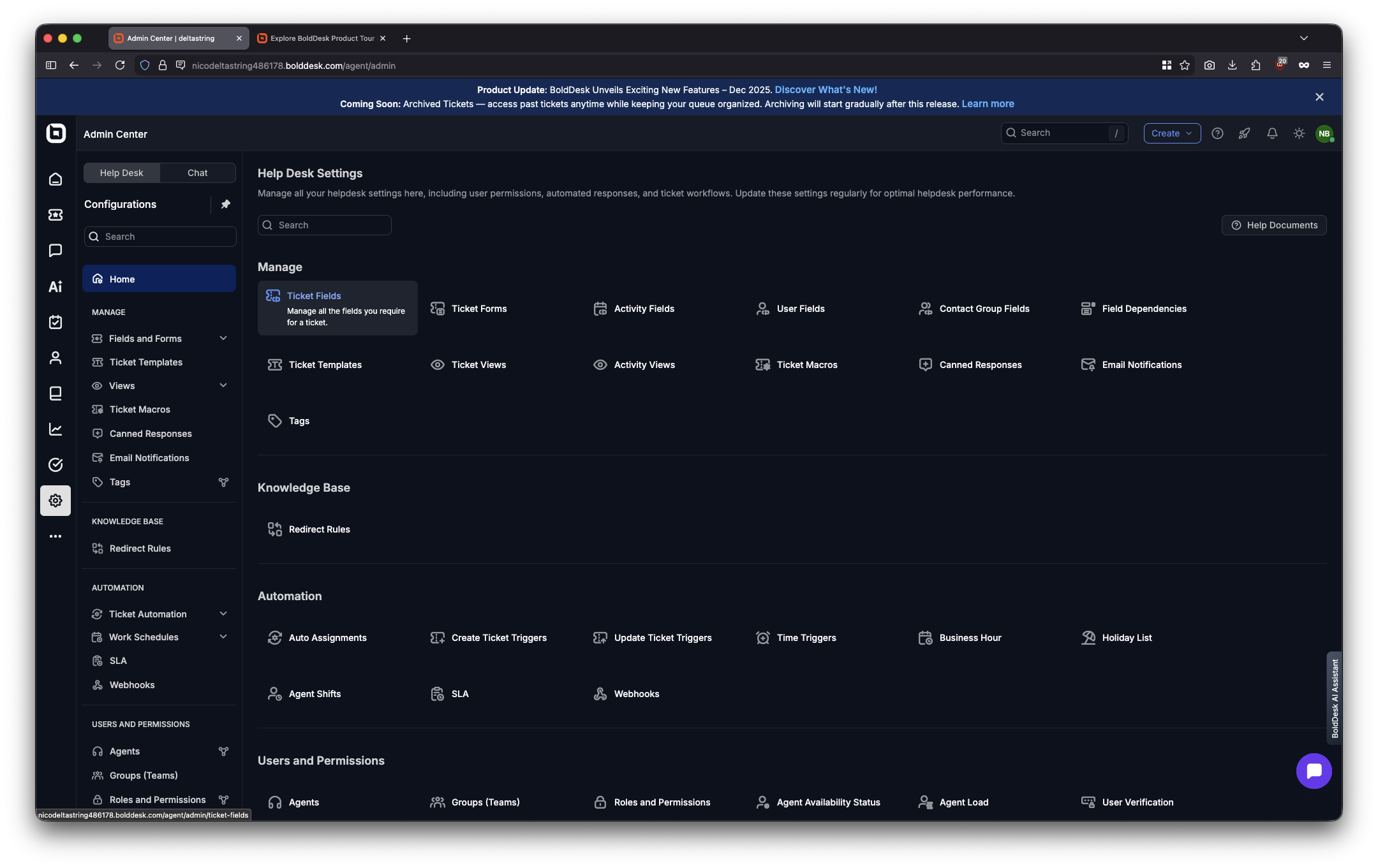This screenshot has width=1378, height=868.
Task: Close the product update banner
Action: [1319, 97]
